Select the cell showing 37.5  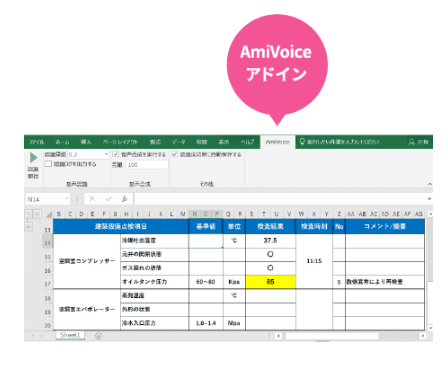[x=270, y=241]
